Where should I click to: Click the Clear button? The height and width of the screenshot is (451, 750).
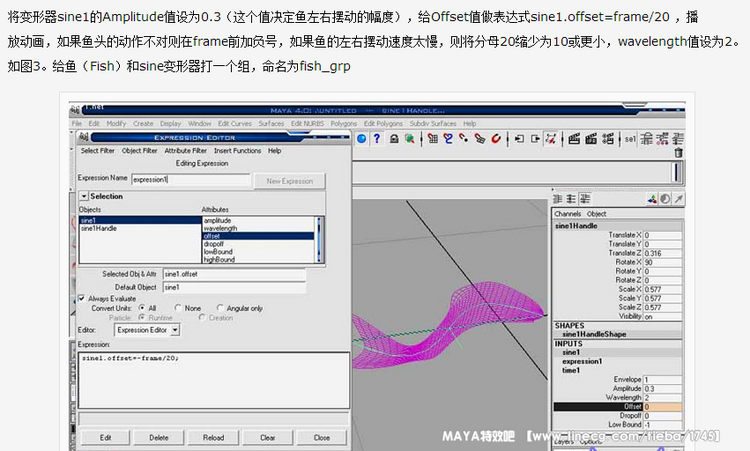tap(267, 437)
